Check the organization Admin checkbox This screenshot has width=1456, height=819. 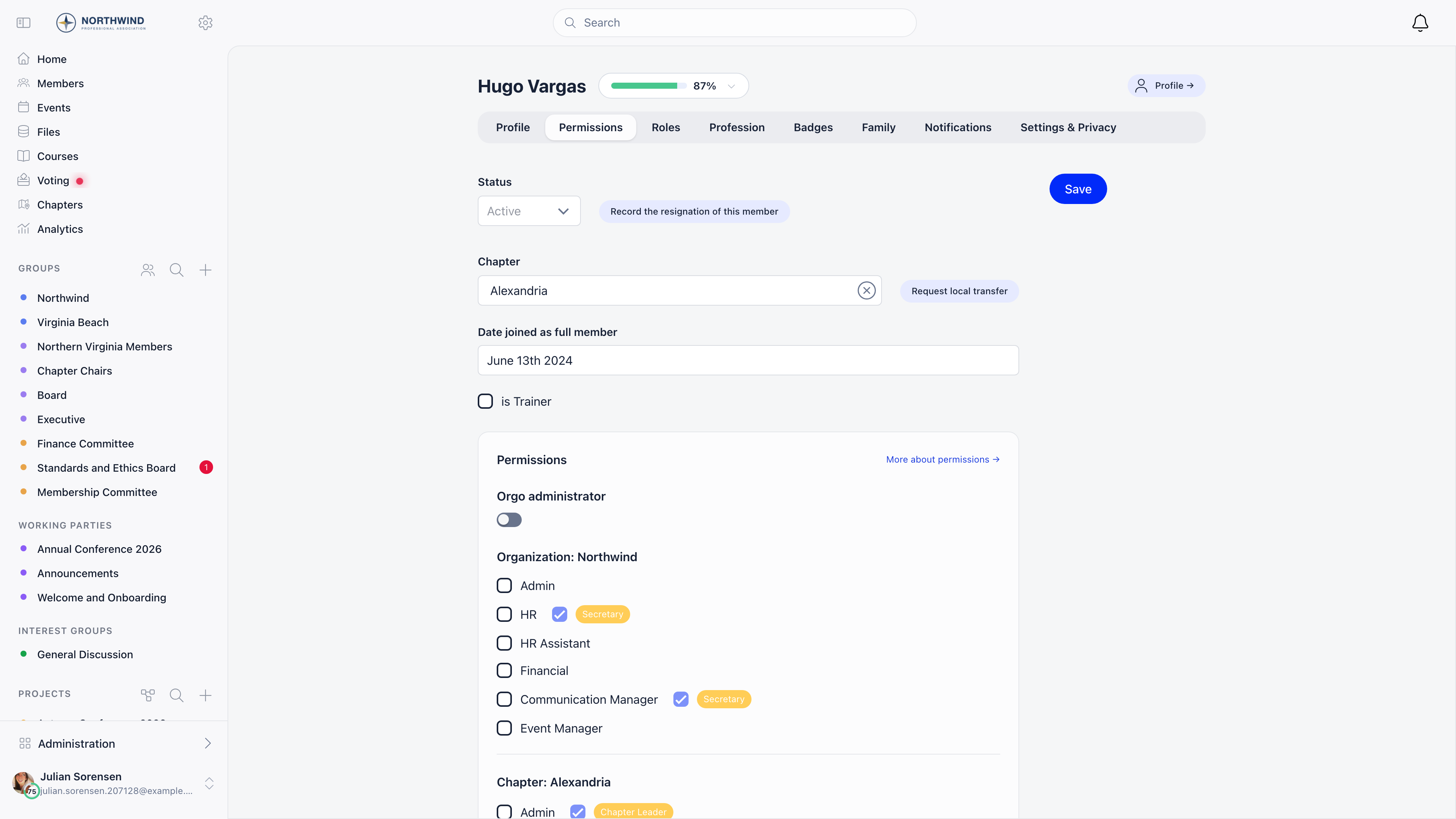tap(504, 585)
